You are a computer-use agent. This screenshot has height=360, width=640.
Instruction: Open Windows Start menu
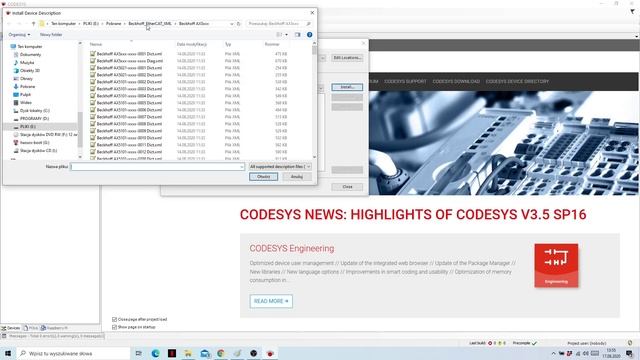click(8, 353)
